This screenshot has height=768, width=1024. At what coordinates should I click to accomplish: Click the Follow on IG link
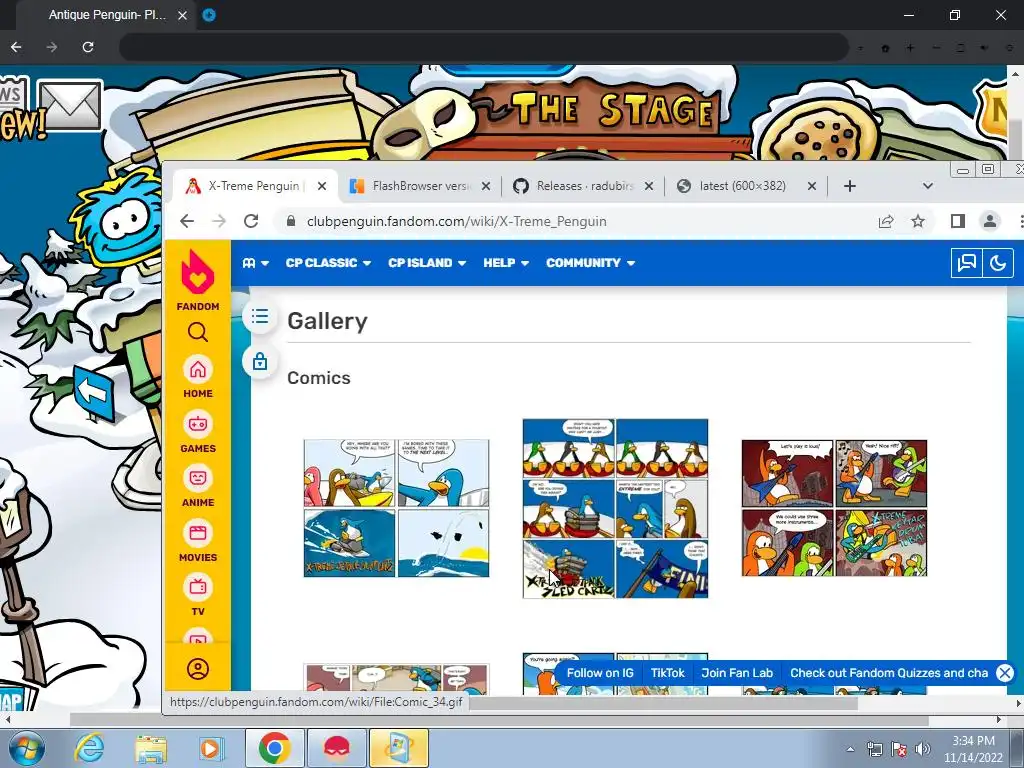click(600, 673)
